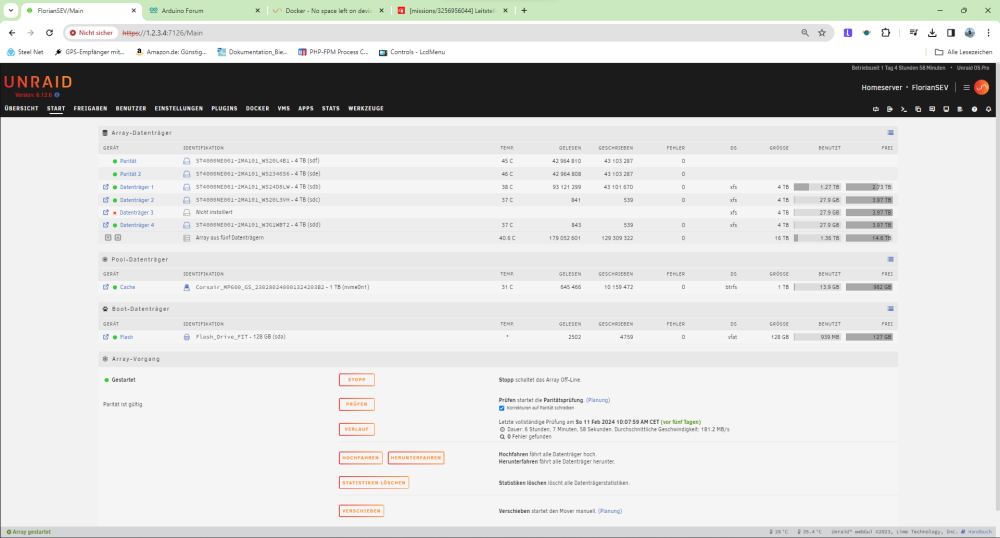The height and width of the screenshot is (538, 1000).
Task: Open the DOCKER menu
Action: point(258,108)
